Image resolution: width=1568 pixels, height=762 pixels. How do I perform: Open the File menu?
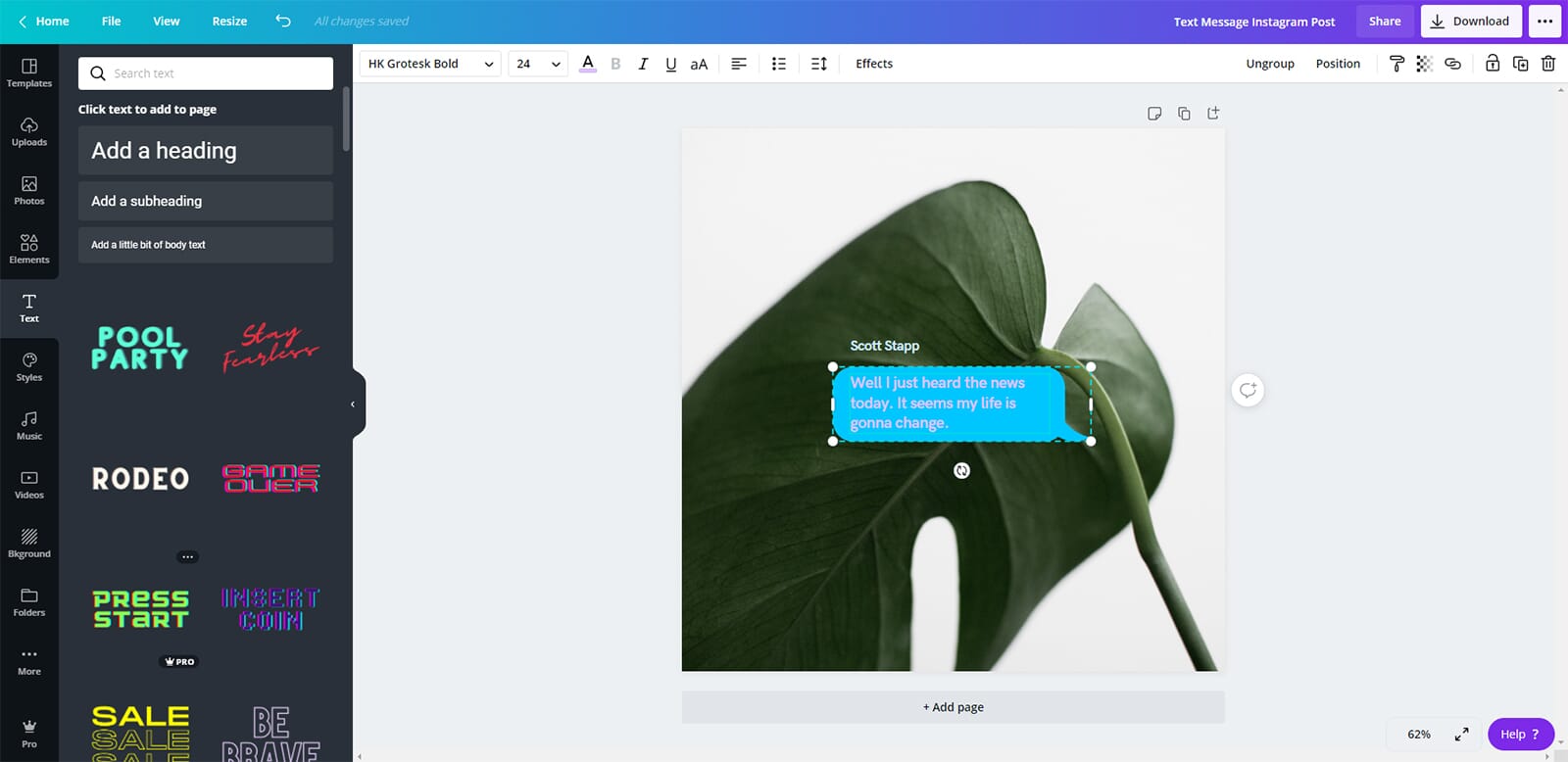click(112, 21)
